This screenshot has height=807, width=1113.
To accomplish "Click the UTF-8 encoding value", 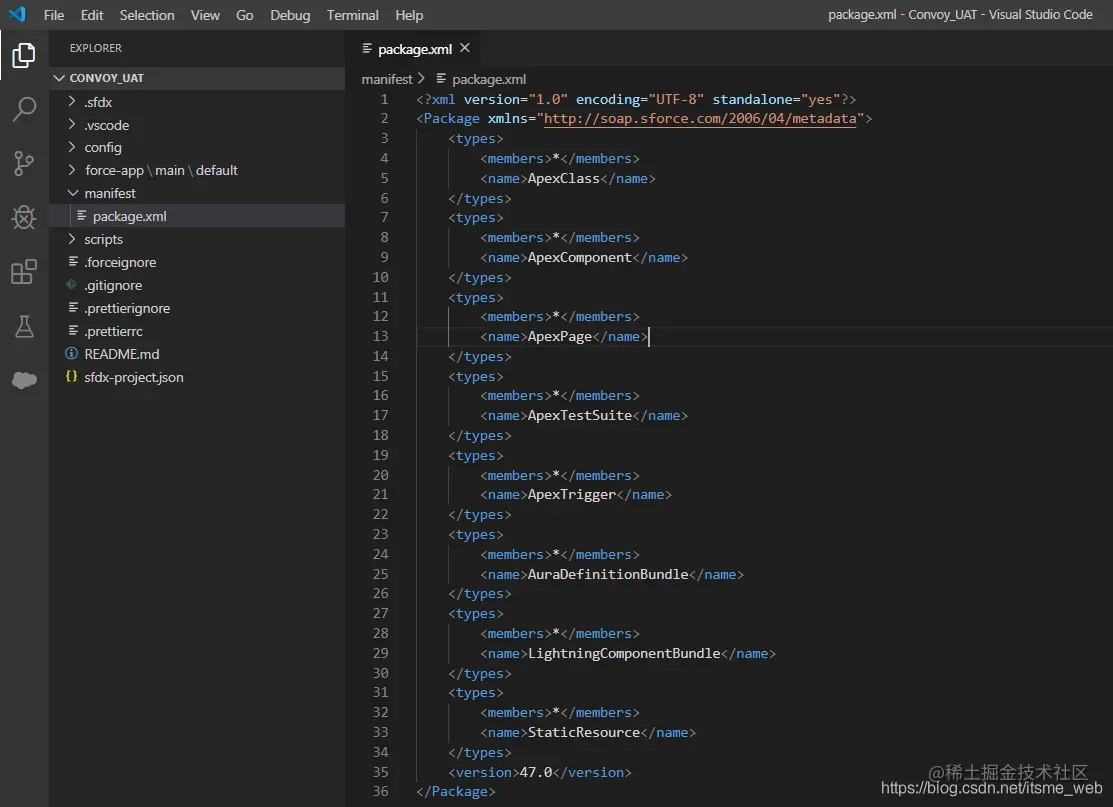I will tap(676, 99).
